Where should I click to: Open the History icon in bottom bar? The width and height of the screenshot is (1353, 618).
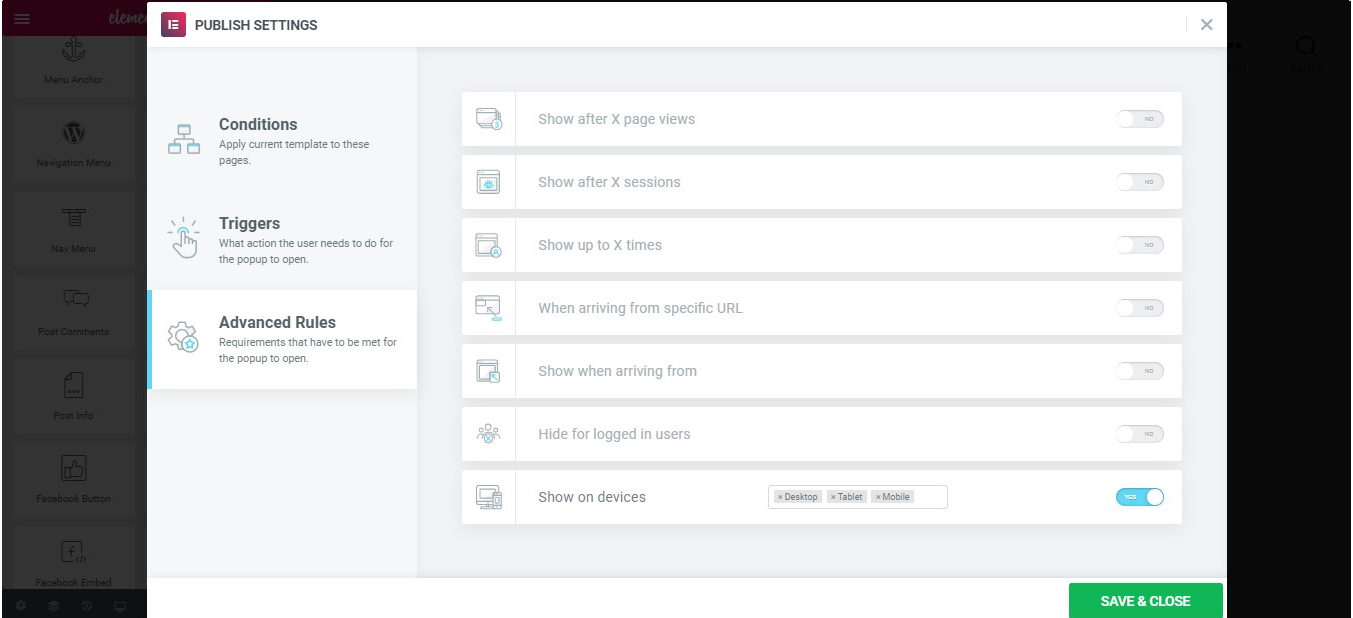coord(87,606)
